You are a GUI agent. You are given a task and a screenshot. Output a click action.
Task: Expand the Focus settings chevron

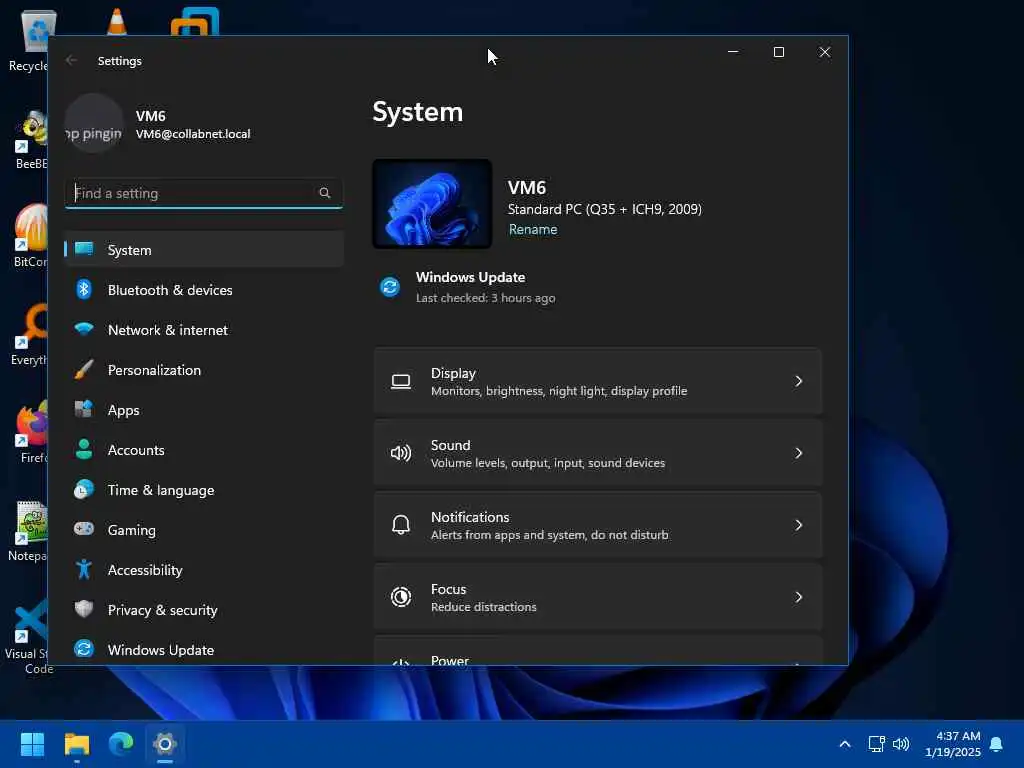(x=799, y=597)
